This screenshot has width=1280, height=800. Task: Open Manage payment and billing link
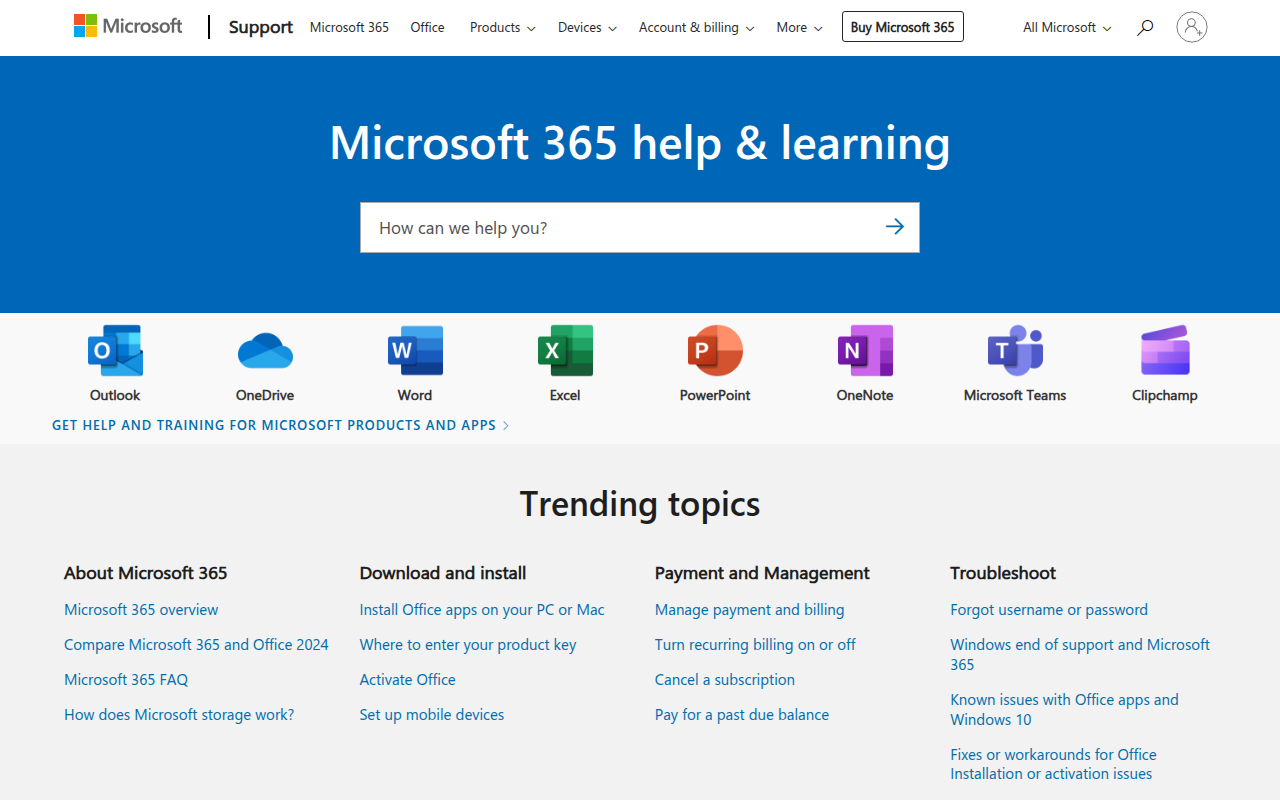point(749,610)
